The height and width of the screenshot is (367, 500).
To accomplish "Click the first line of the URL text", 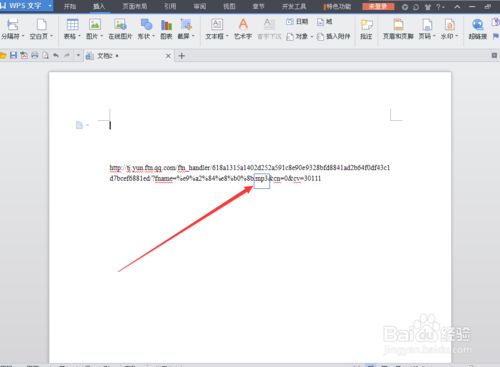I will [250, 168].
